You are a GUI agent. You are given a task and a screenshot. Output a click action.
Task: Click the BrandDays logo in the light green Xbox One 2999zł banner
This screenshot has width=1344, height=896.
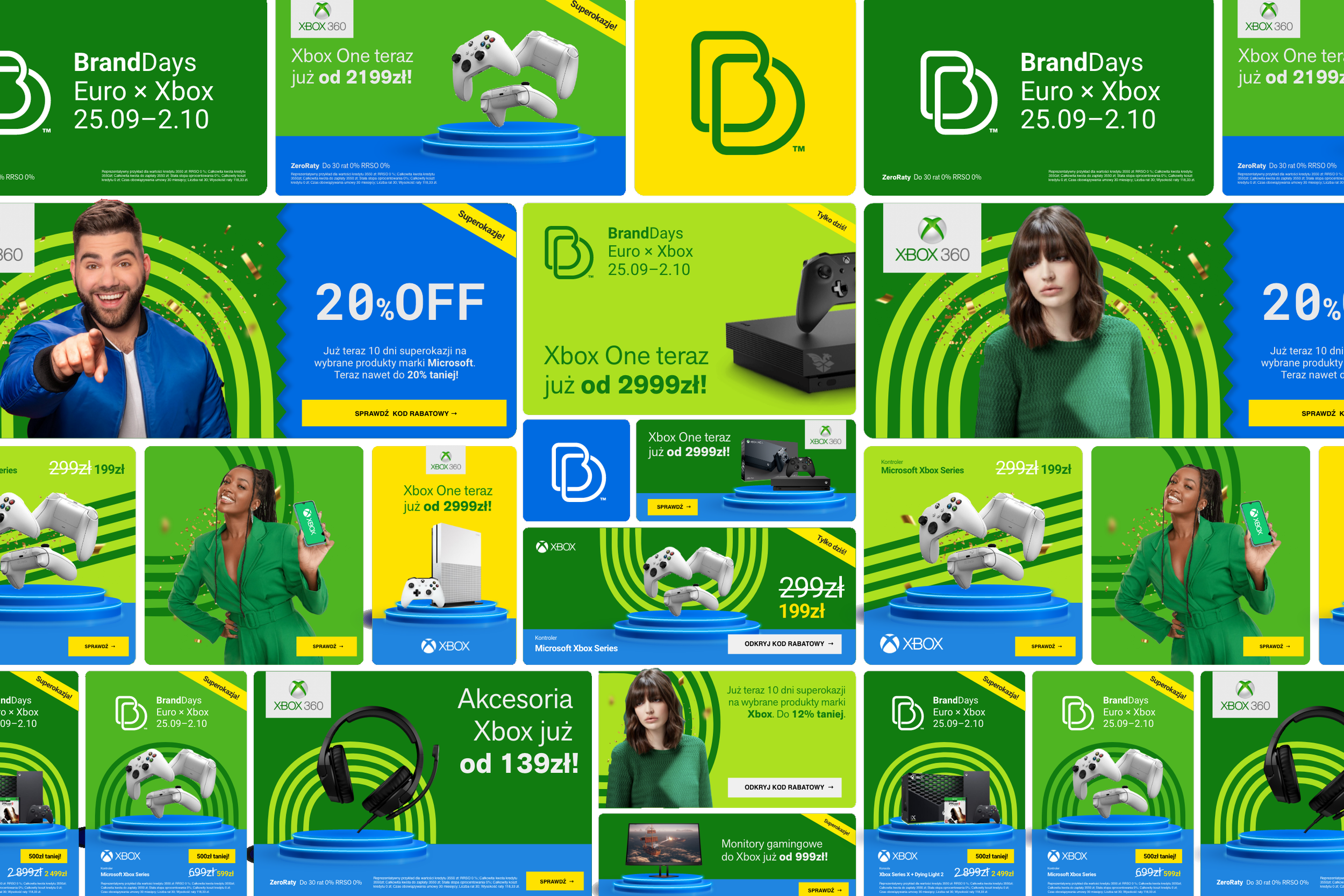[569, 252]
